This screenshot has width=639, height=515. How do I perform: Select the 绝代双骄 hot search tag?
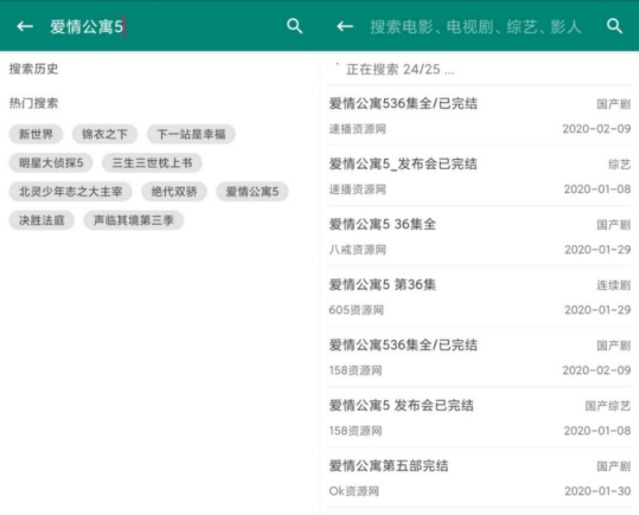(x=174, y=191)
